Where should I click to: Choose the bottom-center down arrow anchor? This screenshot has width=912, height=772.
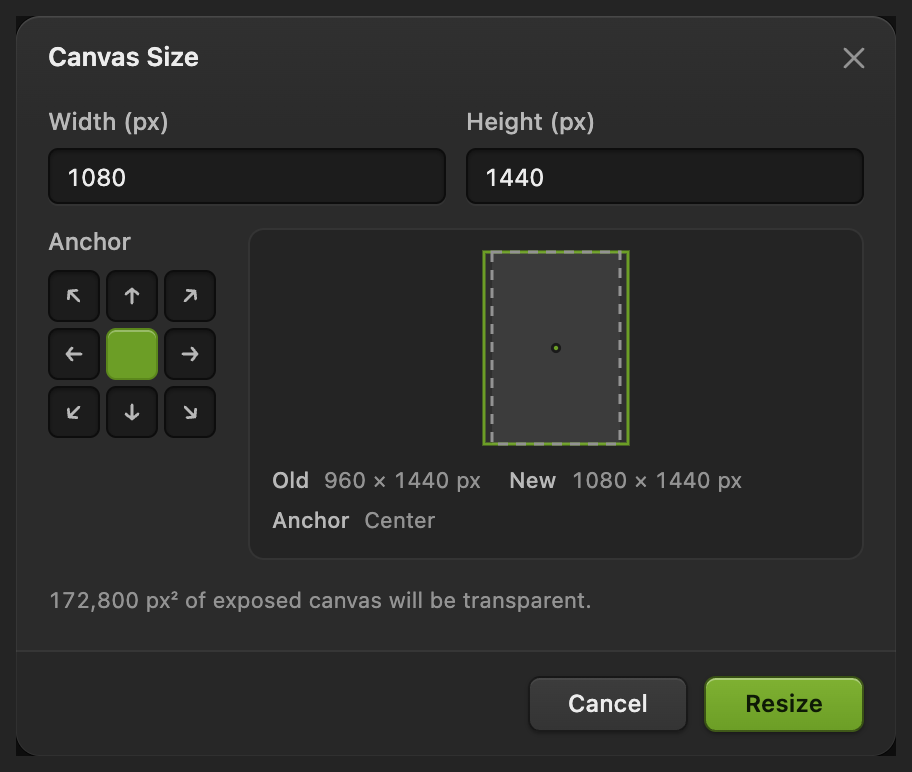coord(132,412)
